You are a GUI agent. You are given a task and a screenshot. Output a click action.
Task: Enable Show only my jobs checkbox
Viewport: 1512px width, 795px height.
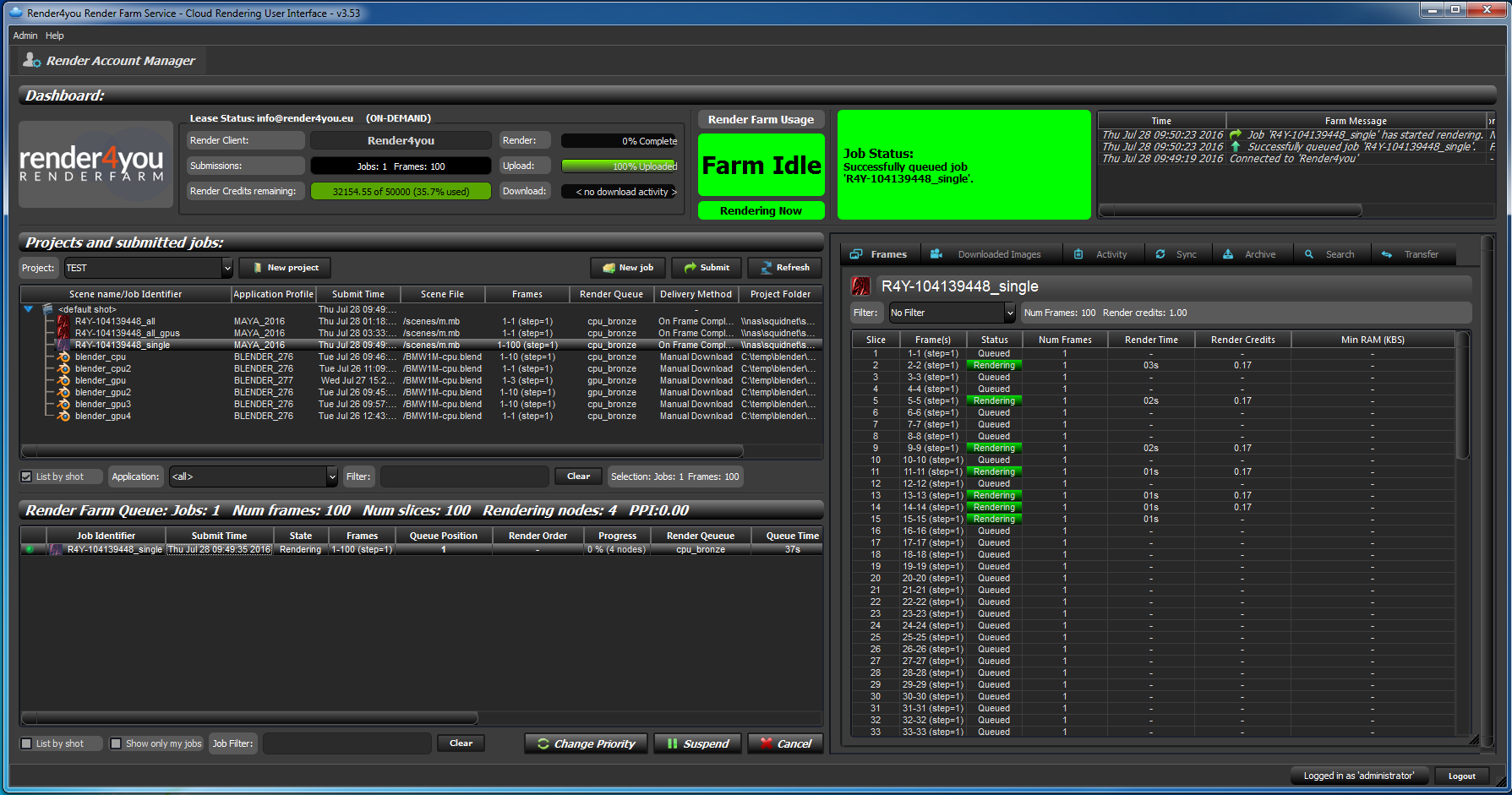(x=116, y=743)
